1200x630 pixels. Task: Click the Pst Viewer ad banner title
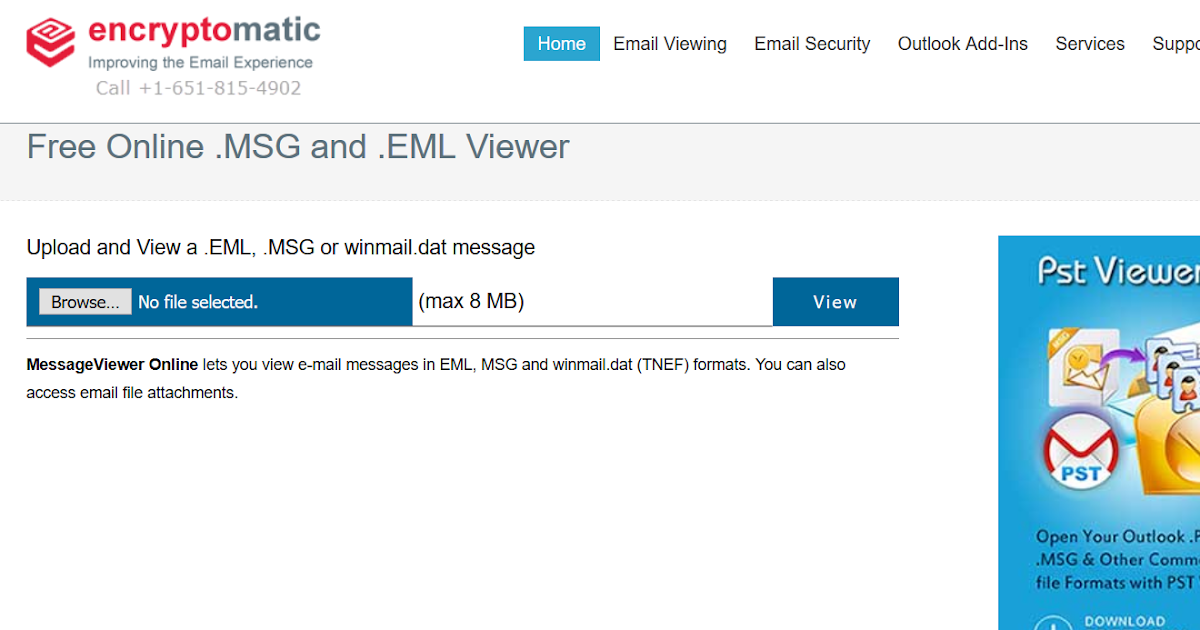(x=1118, y=271)
